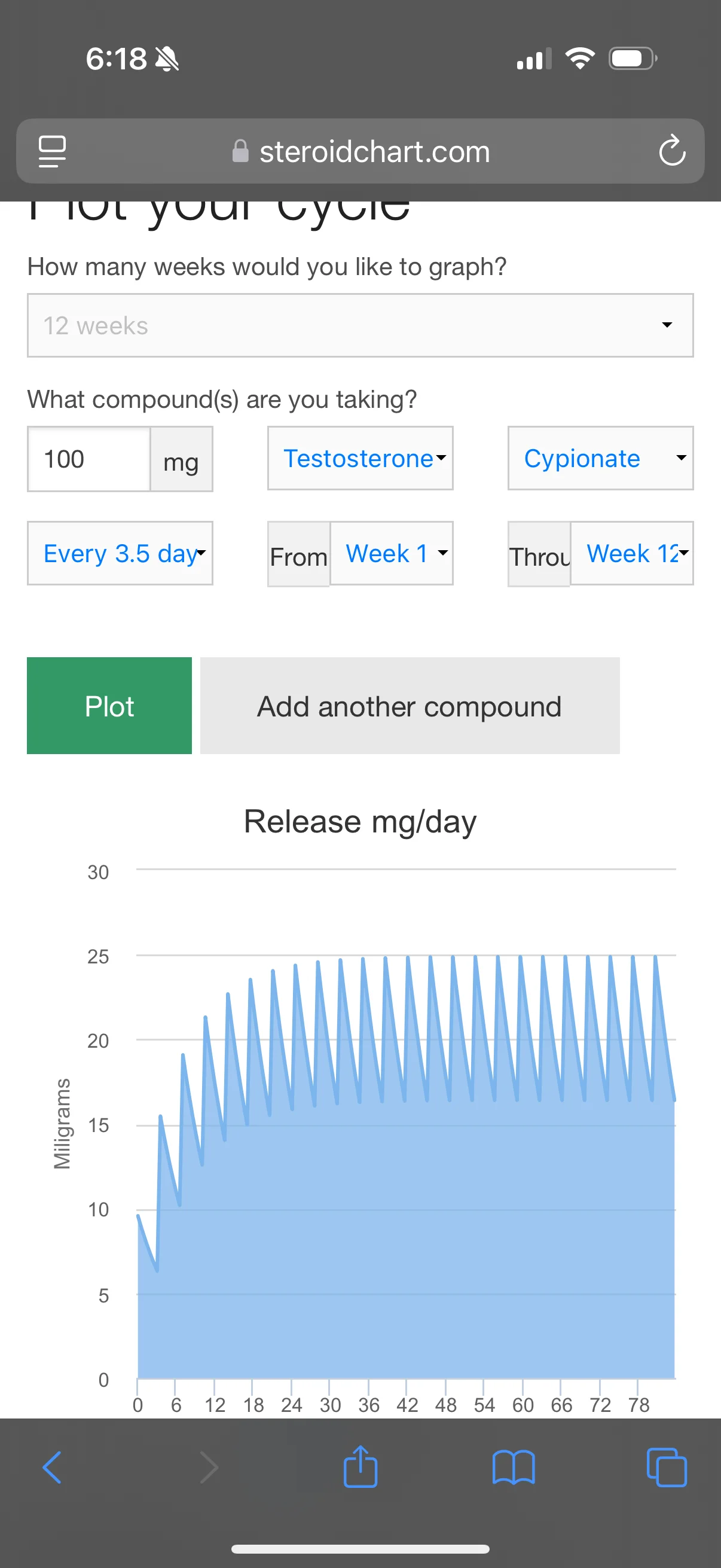The width and height of the screenshot is (721, 1568).
Task: Open the Share sheet icon
Action: 360,1468
